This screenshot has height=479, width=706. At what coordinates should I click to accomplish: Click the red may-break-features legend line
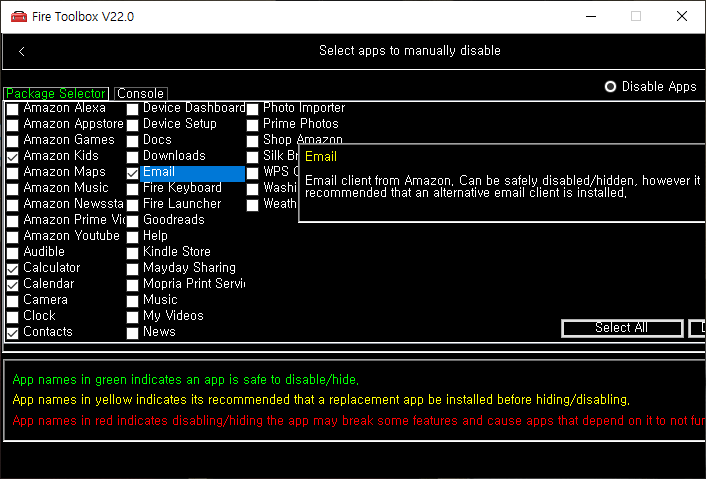pos(359,421)
